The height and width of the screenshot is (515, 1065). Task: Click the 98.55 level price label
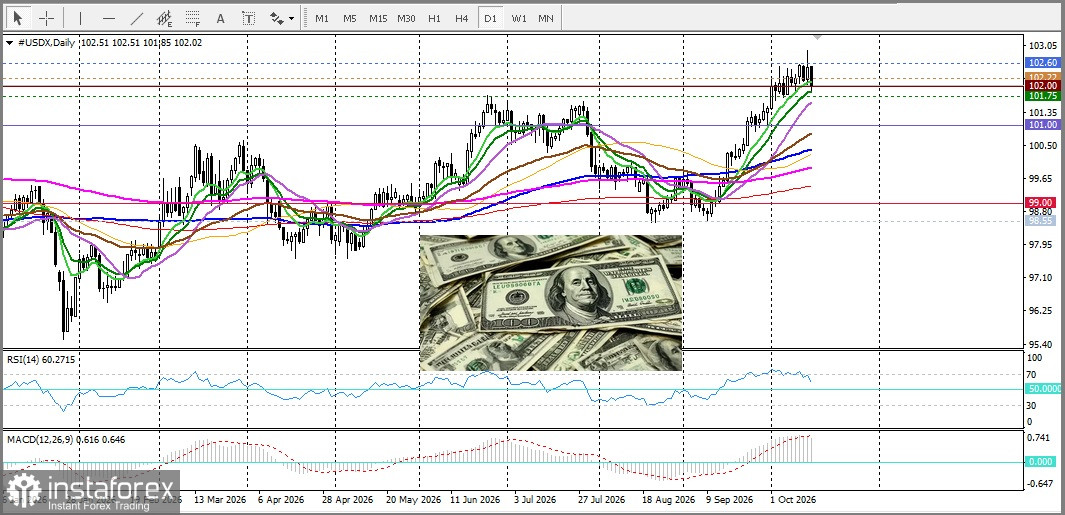point(1041,220)
